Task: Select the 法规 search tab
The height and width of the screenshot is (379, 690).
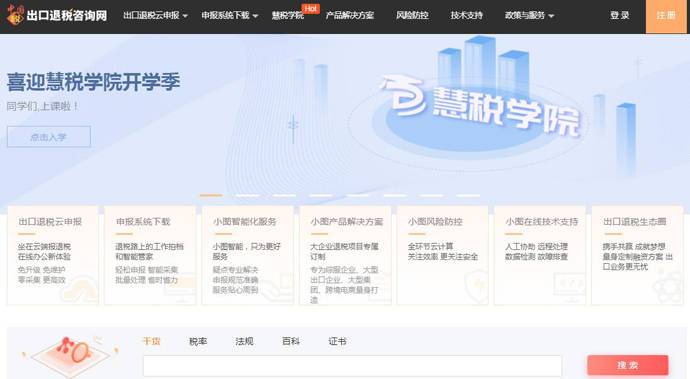Action: coord(244,341)
